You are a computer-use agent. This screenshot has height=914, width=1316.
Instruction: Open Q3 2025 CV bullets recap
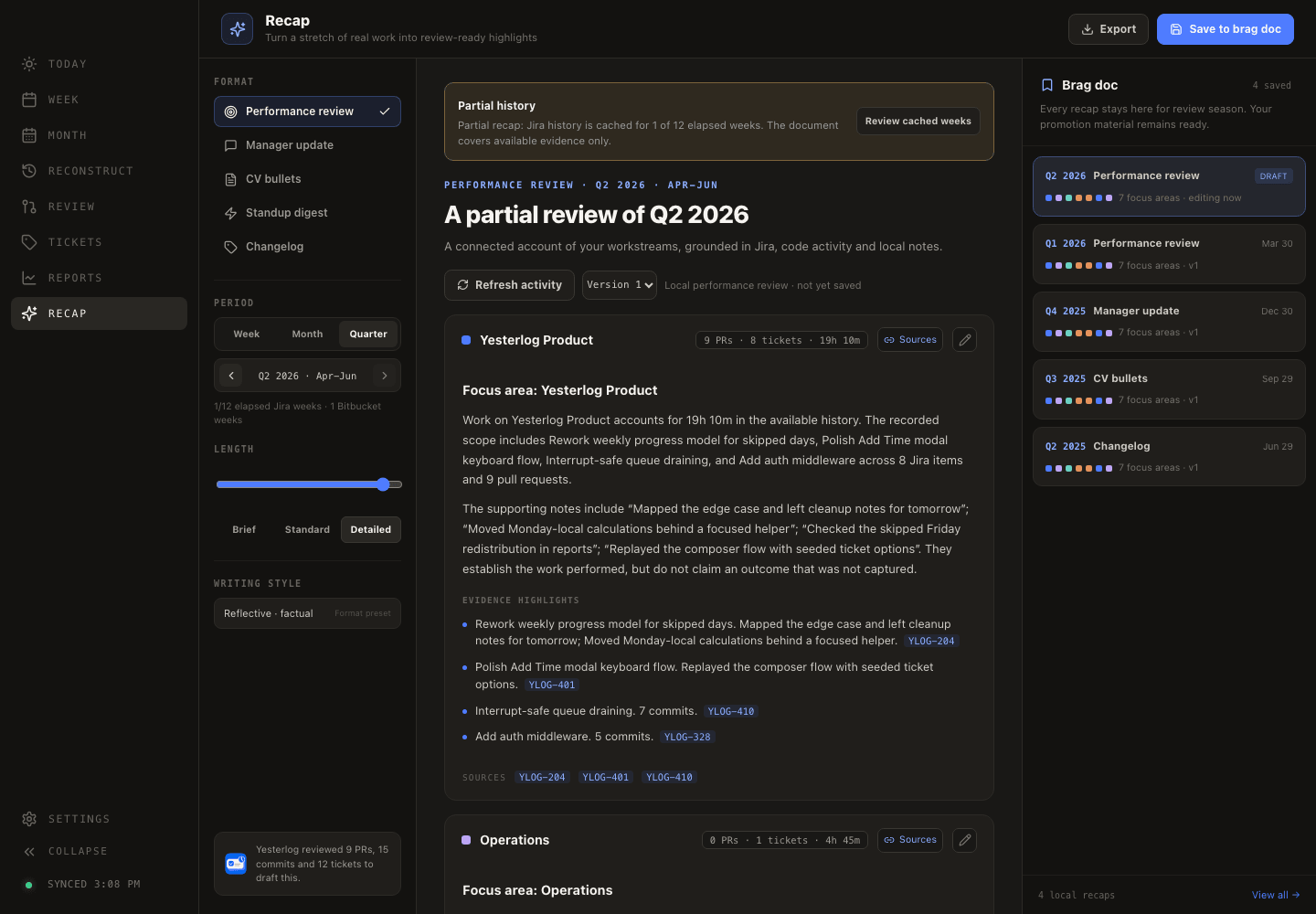click(x=1169, y=388)
